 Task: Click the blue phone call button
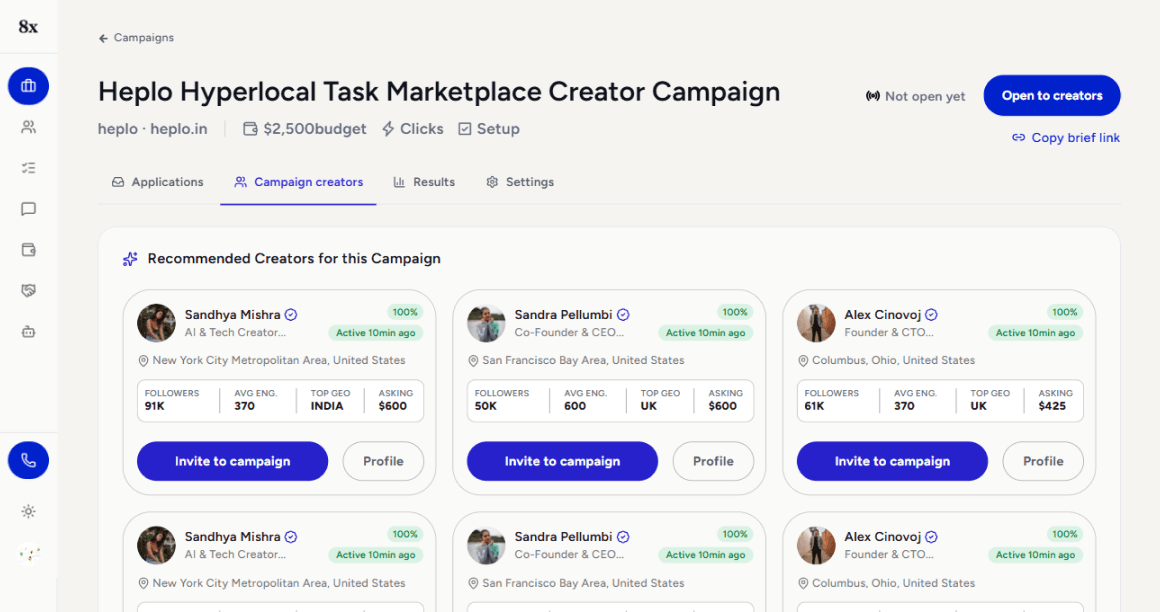[28, 460]
